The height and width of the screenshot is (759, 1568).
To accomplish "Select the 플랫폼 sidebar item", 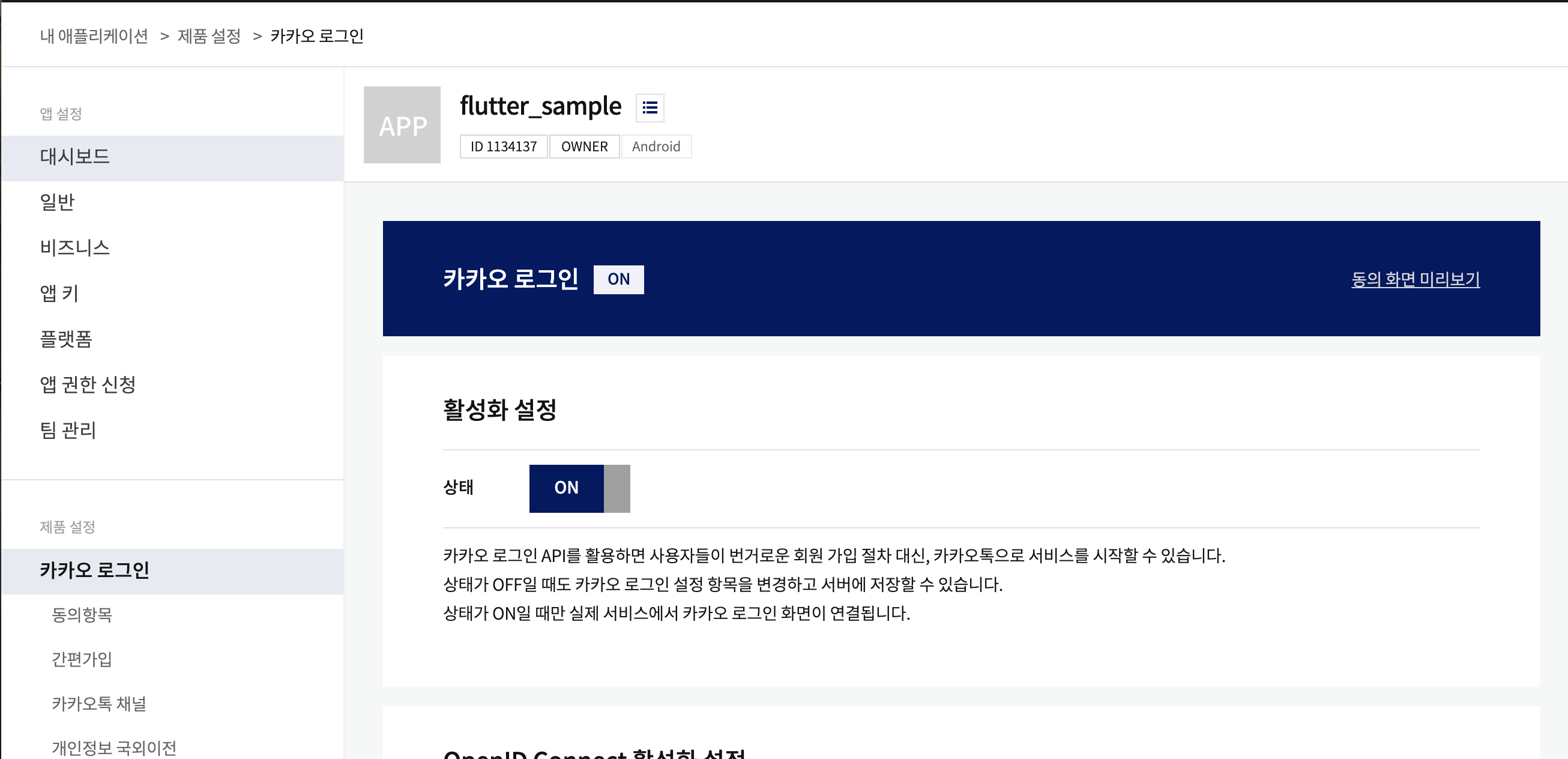I will tap(66, 339).
